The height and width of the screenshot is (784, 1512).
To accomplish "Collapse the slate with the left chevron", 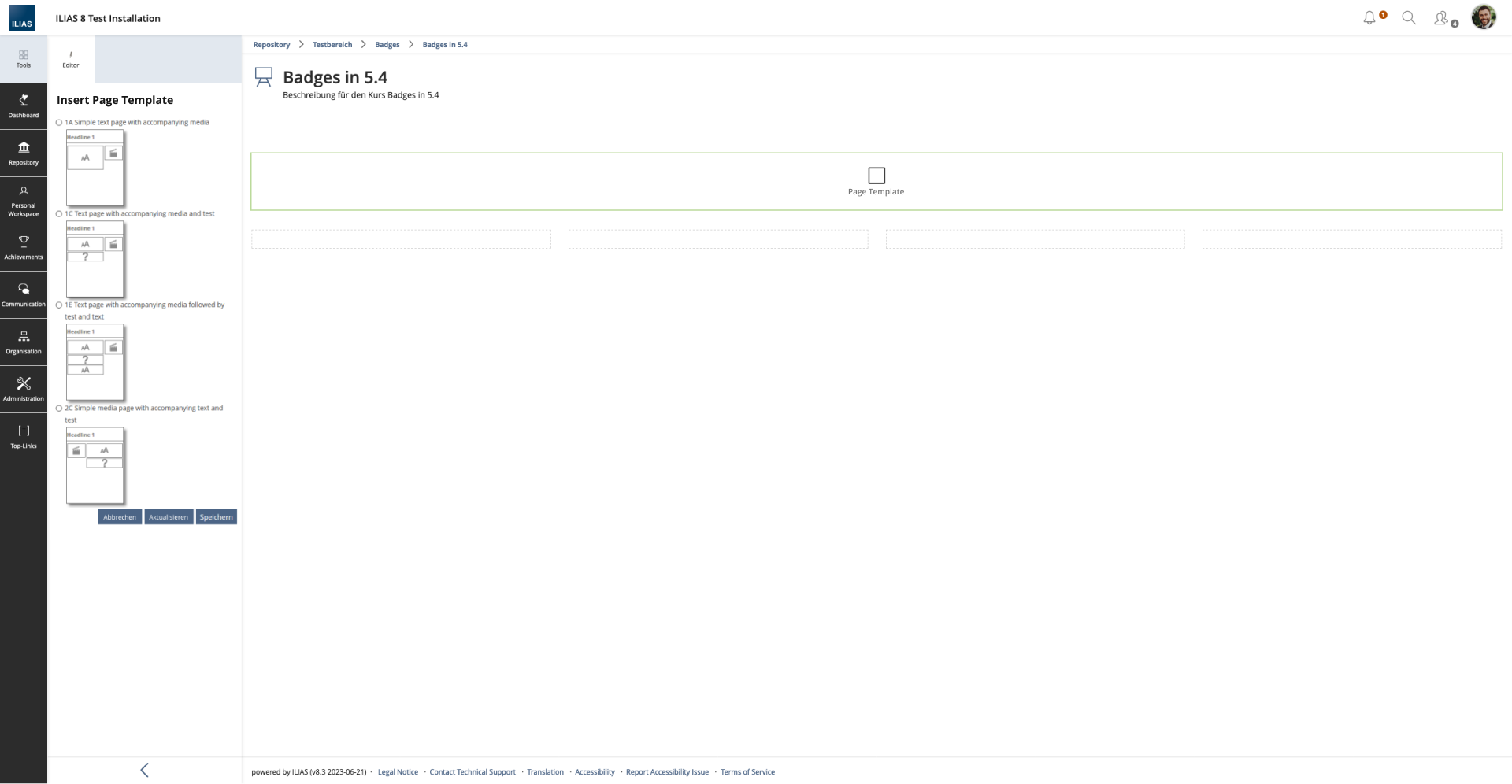I will click(144, 770).
